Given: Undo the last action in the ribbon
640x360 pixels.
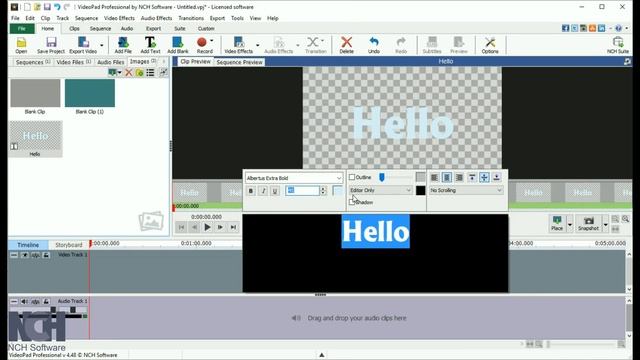Looking at the screenshot, I should click(x=374, y=45).
